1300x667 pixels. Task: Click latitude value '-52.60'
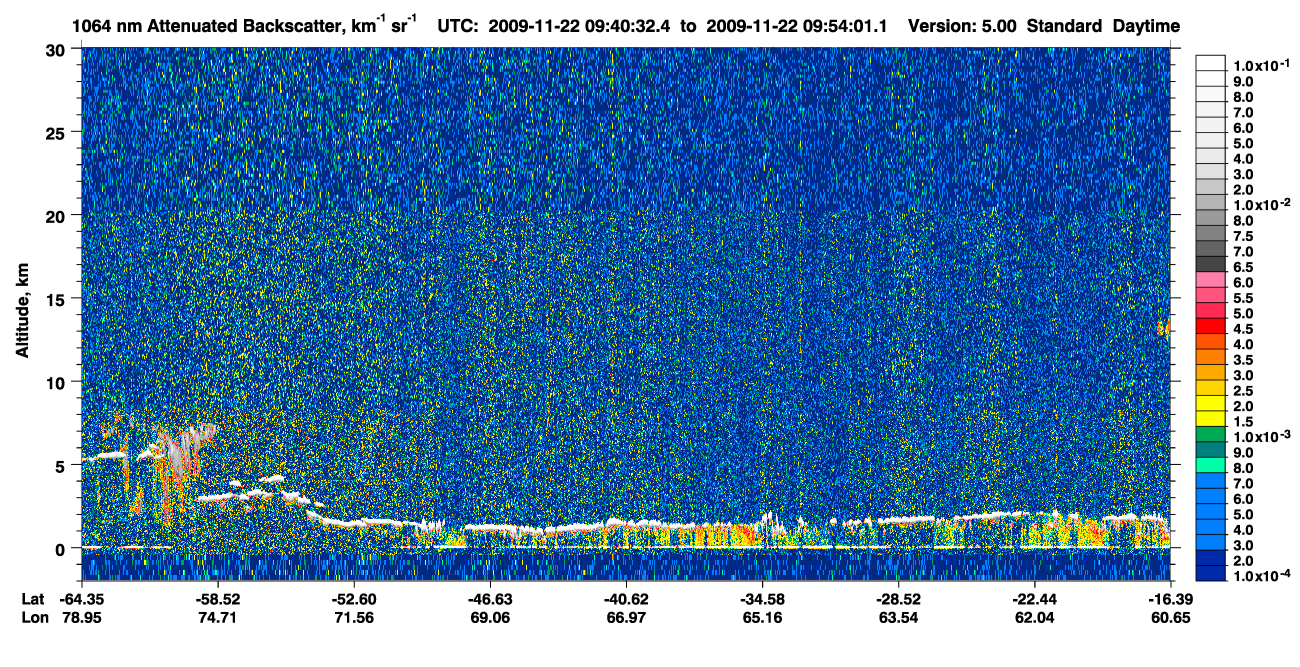pos(352,599)
